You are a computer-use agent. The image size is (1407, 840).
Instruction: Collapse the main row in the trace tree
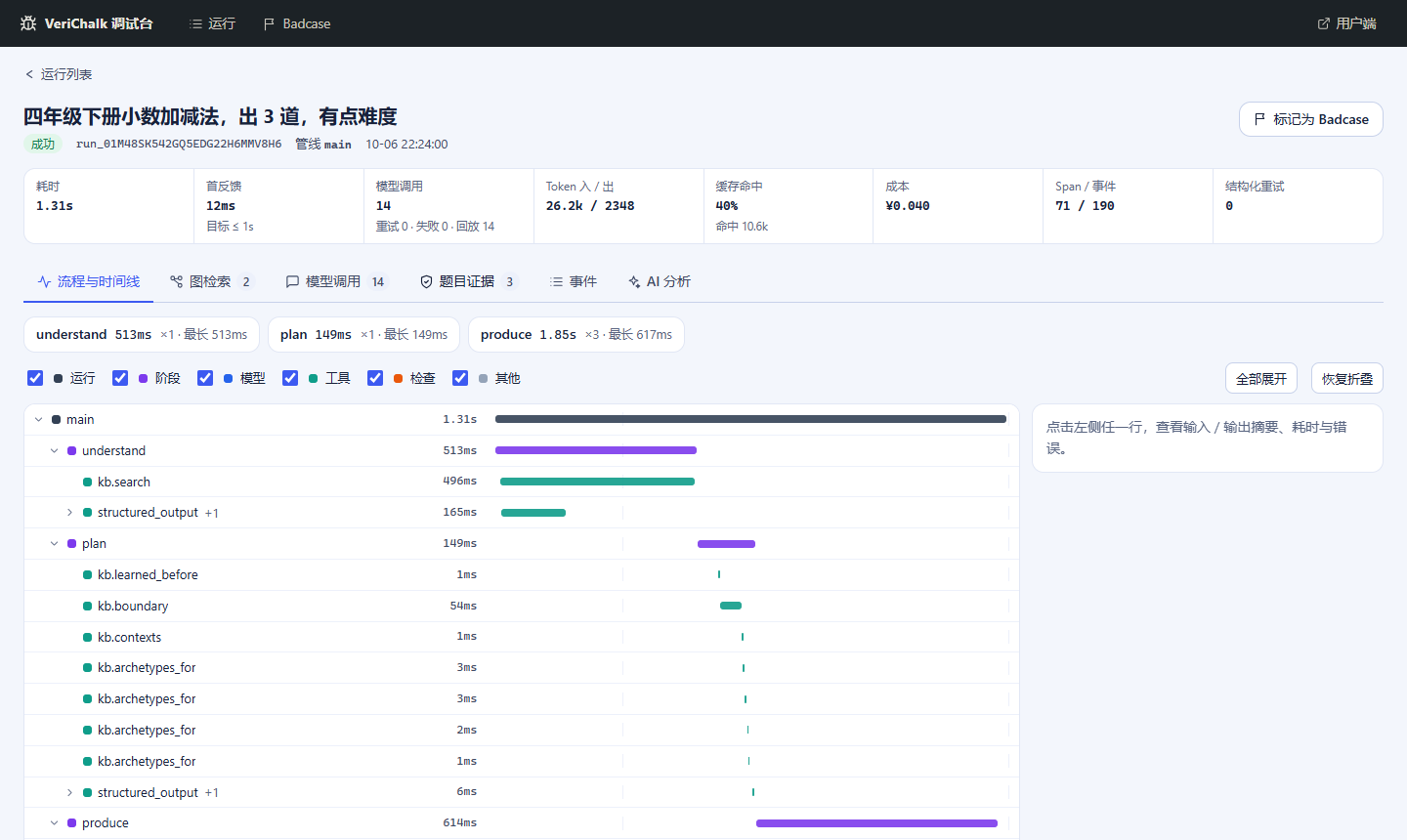point(39,420)
